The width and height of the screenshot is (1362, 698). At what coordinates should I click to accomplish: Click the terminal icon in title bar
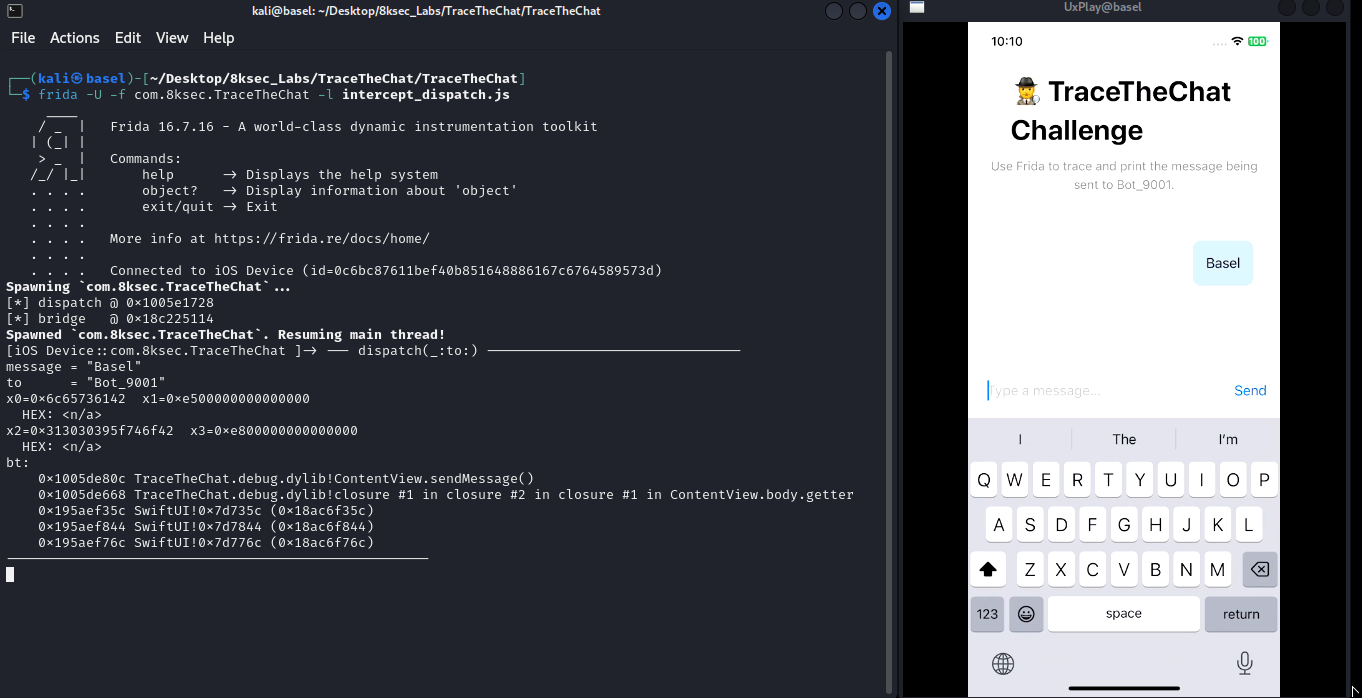[14, 11]
